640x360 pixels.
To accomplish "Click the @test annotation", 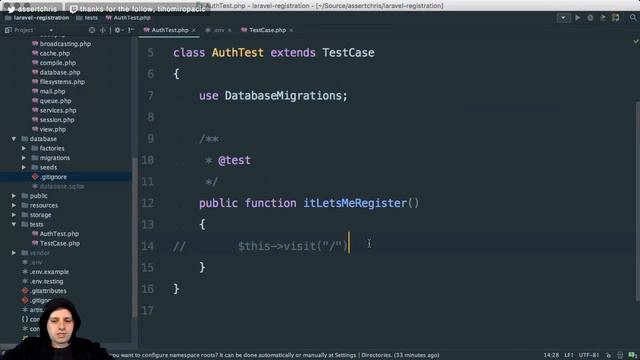I will click(x=234, y=160).
